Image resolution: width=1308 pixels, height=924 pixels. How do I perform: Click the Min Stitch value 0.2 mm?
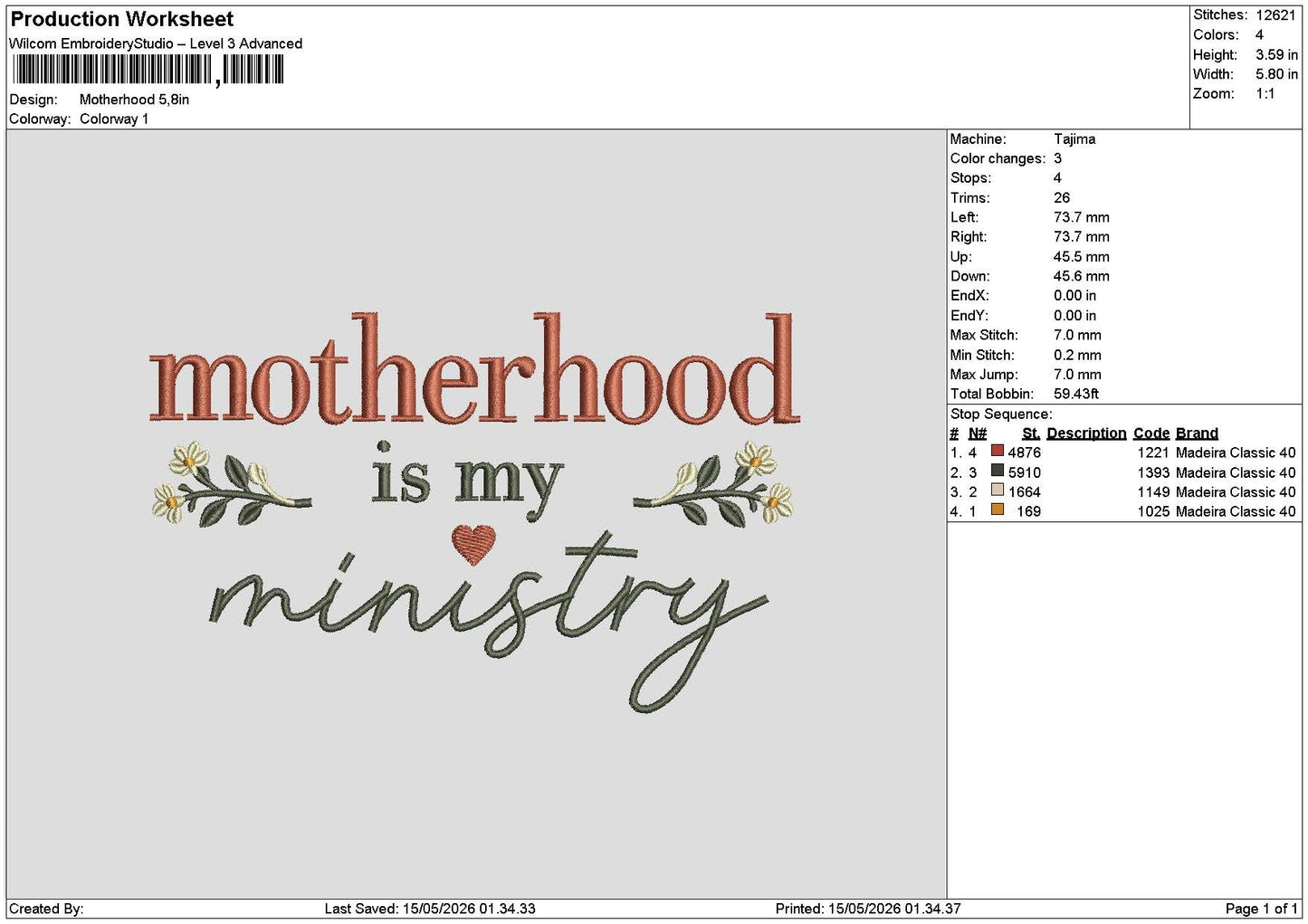click(1077, 355)
